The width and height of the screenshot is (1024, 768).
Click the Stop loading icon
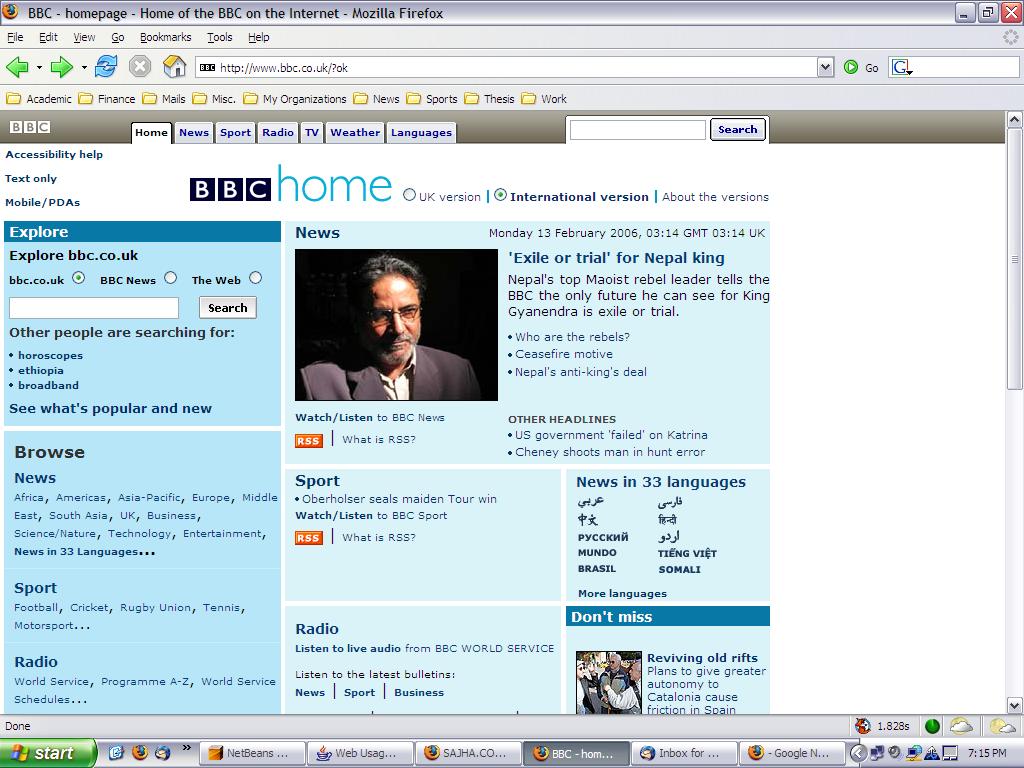(x=140, y=67)
